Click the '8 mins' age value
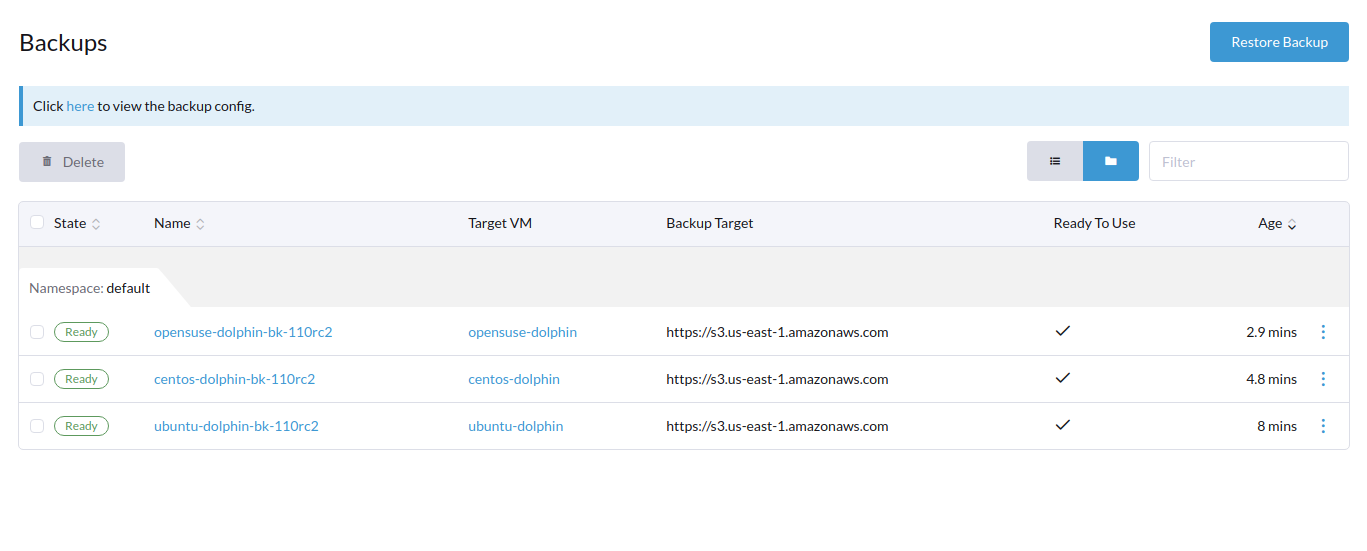The height and width of the screenshot is (551, 1367). pyautogui.click(x=1277, y=426)
